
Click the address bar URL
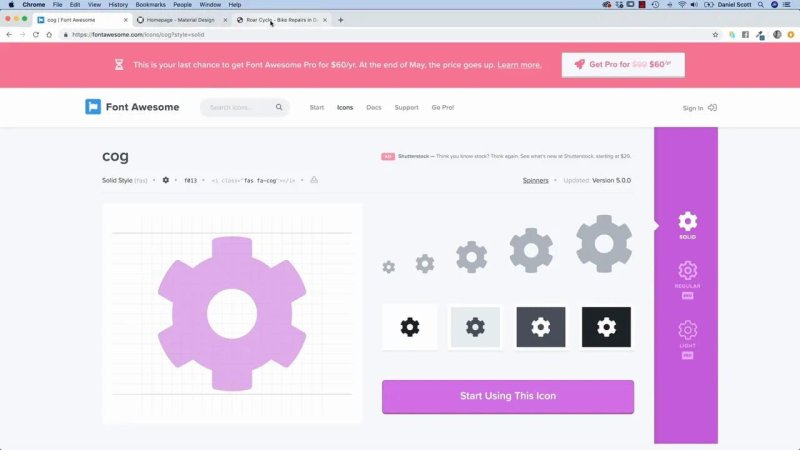tap(138, 35)
